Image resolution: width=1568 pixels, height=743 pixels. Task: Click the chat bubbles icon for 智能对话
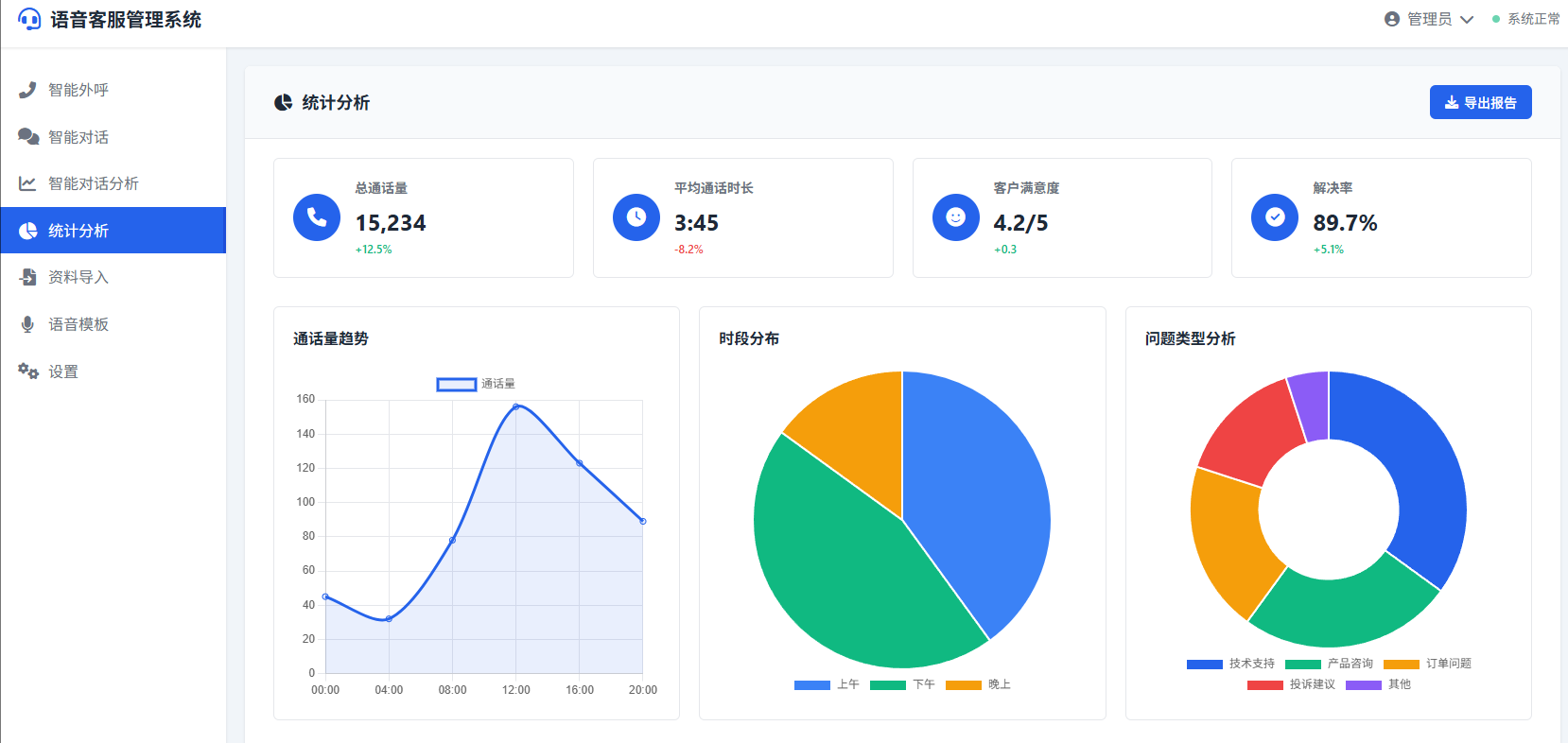[28, 137]
